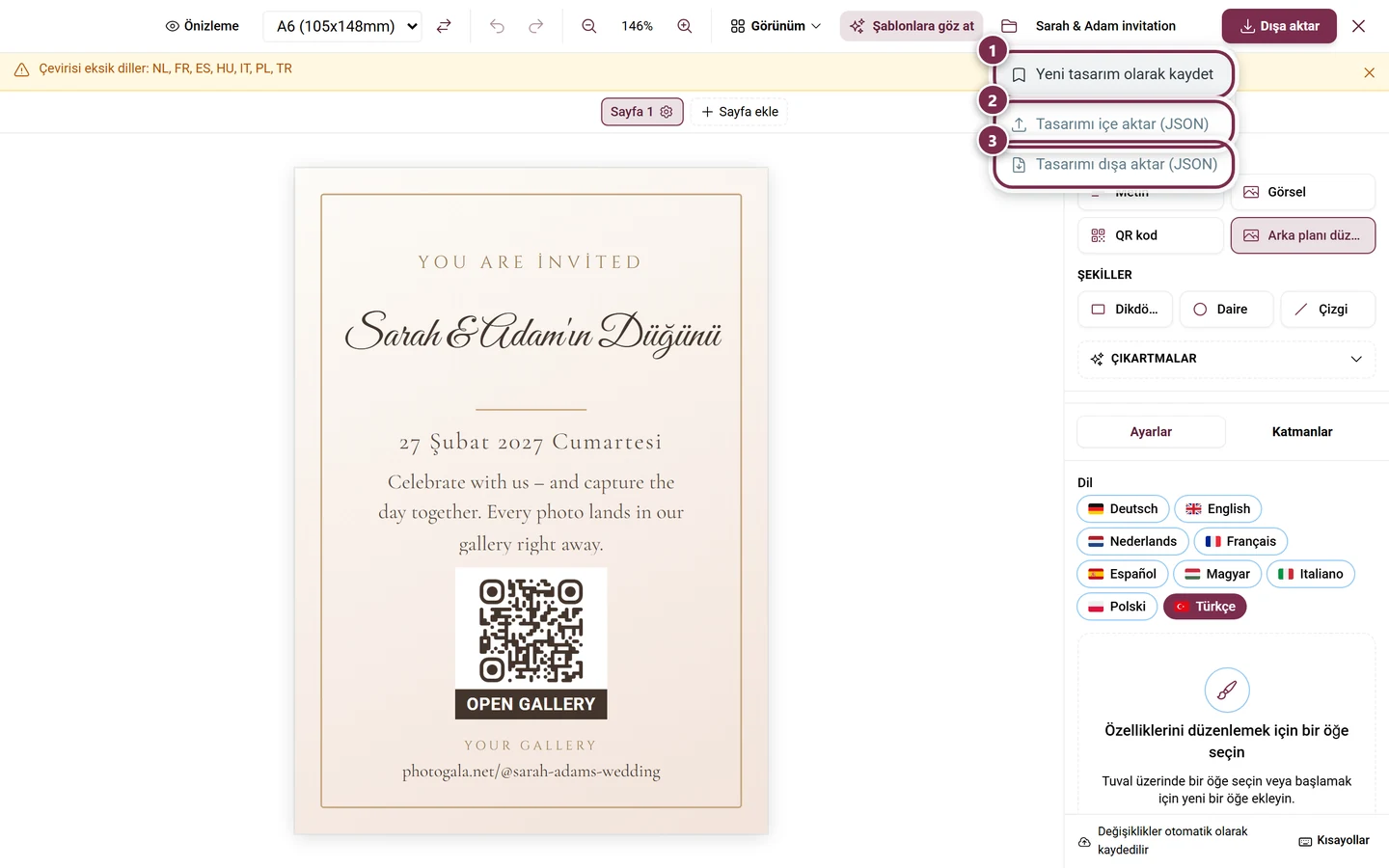
Task: Click the folder icon beside the design name
Action: coord(1009,26)
